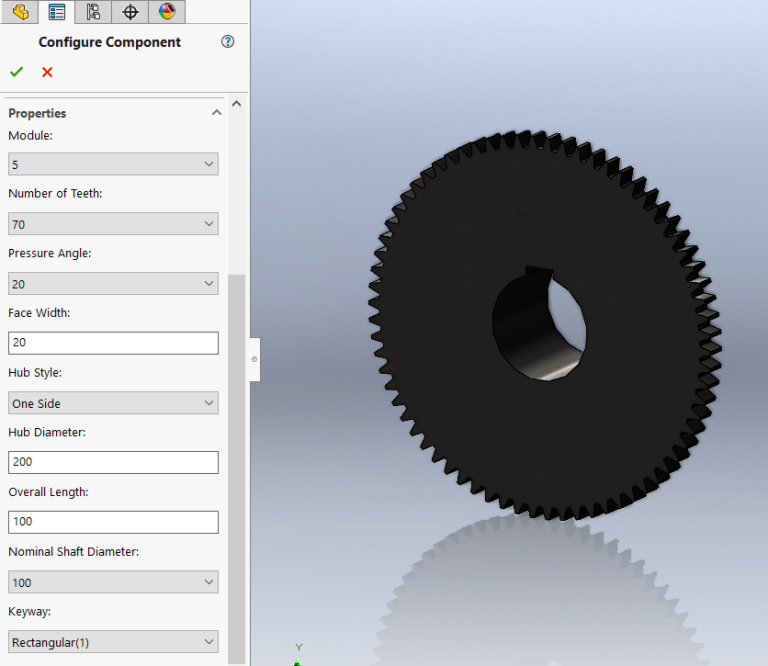Click the PropertyManager vertical scrollbar thumb

coord(237,468)
